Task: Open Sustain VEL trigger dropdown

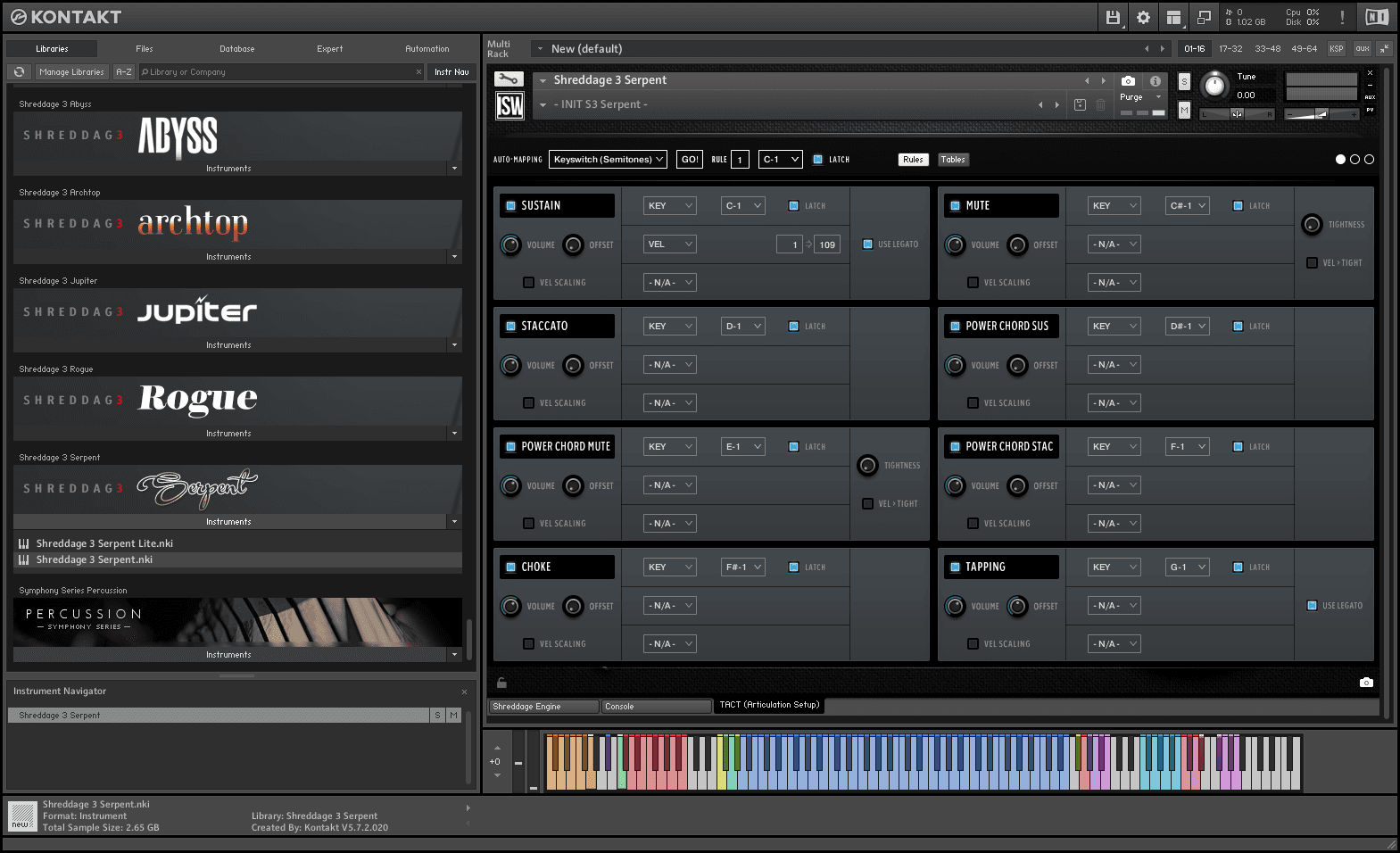Action: point(670,244)
